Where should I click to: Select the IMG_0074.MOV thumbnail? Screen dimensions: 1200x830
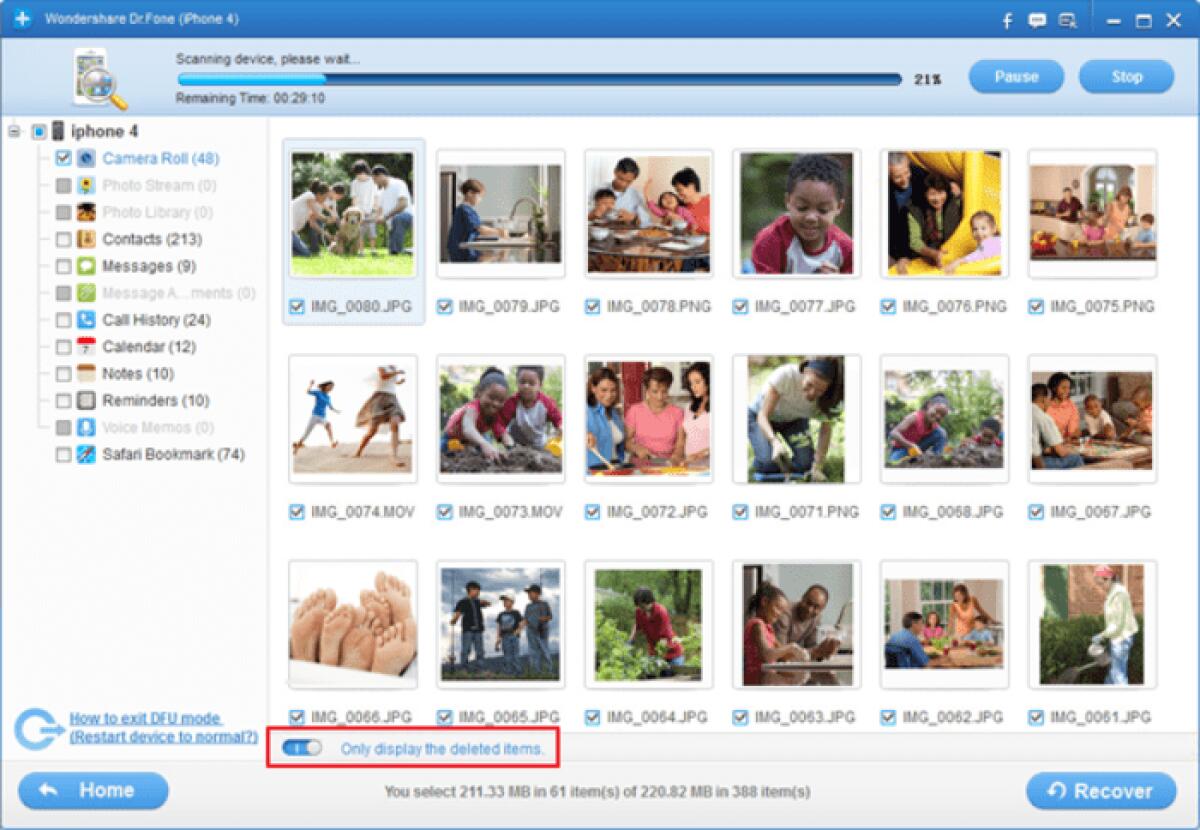tap(351, 418)
